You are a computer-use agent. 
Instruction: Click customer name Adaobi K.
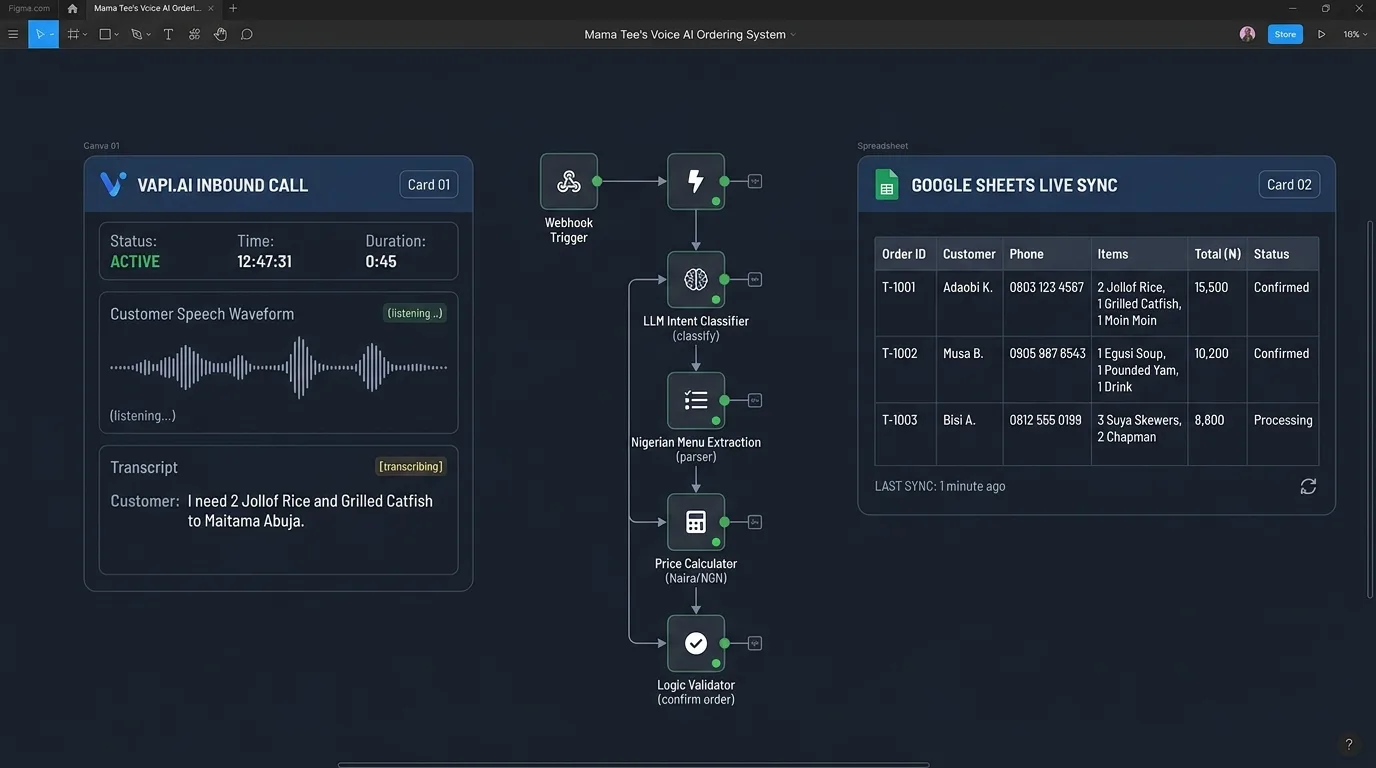pyautogui.click(x=968, y=287)
